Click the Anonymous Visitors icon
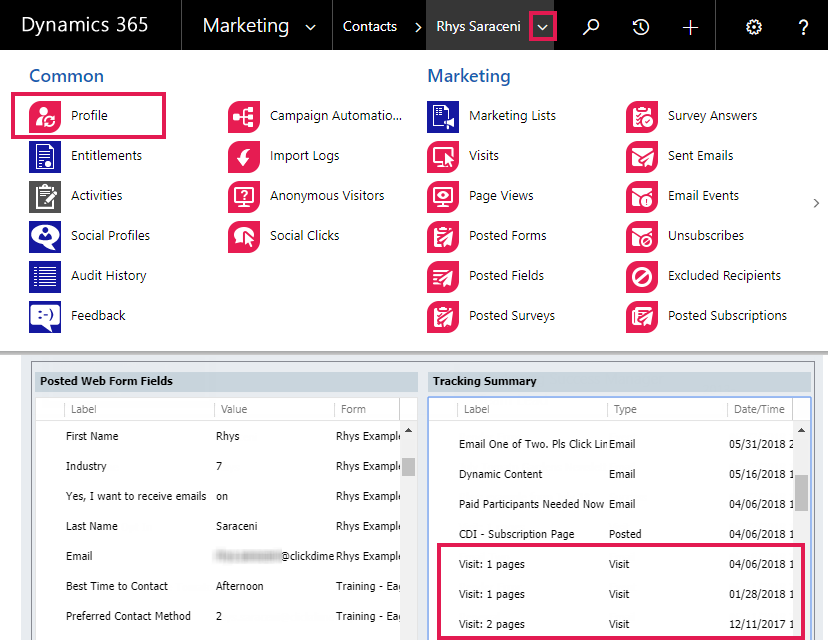 [244, 196]
